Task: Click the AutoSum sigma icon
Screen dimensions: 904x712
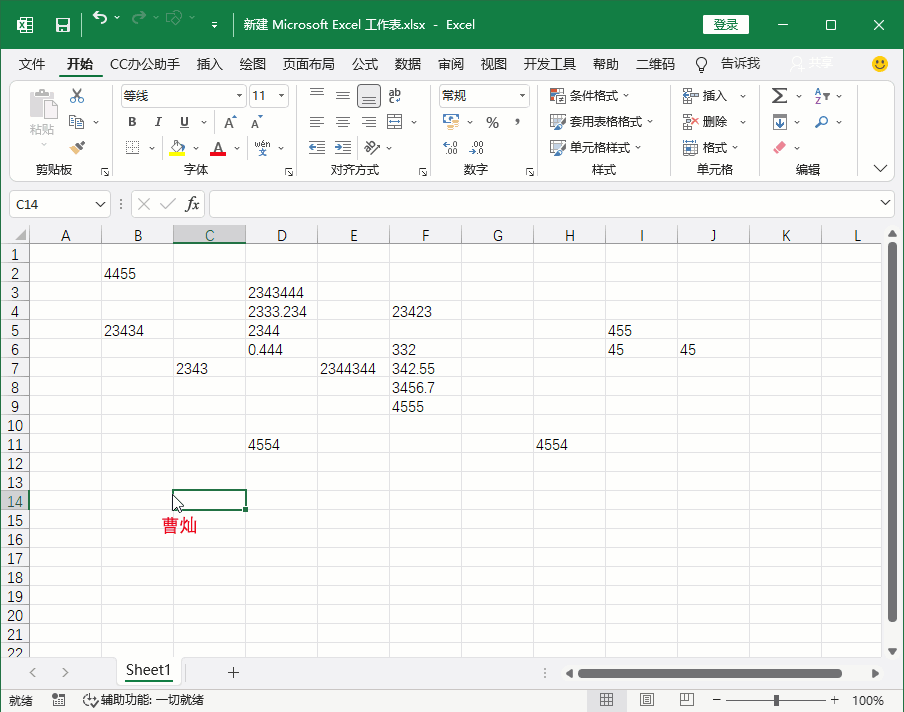Action: tap(779, 96)
